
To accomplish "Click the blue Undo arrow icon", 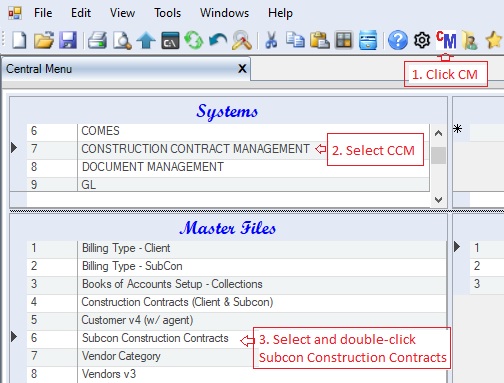I will click(218, 40).
